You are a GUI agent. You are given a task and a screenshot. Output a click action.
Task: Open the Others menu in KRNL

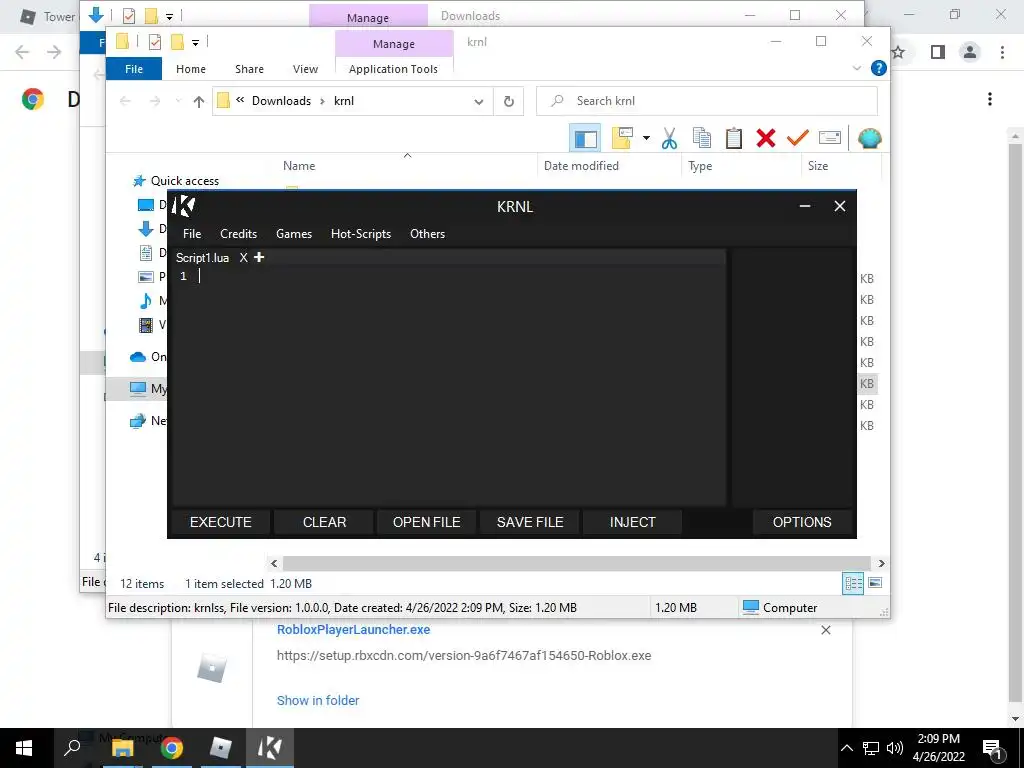point(427,234)
